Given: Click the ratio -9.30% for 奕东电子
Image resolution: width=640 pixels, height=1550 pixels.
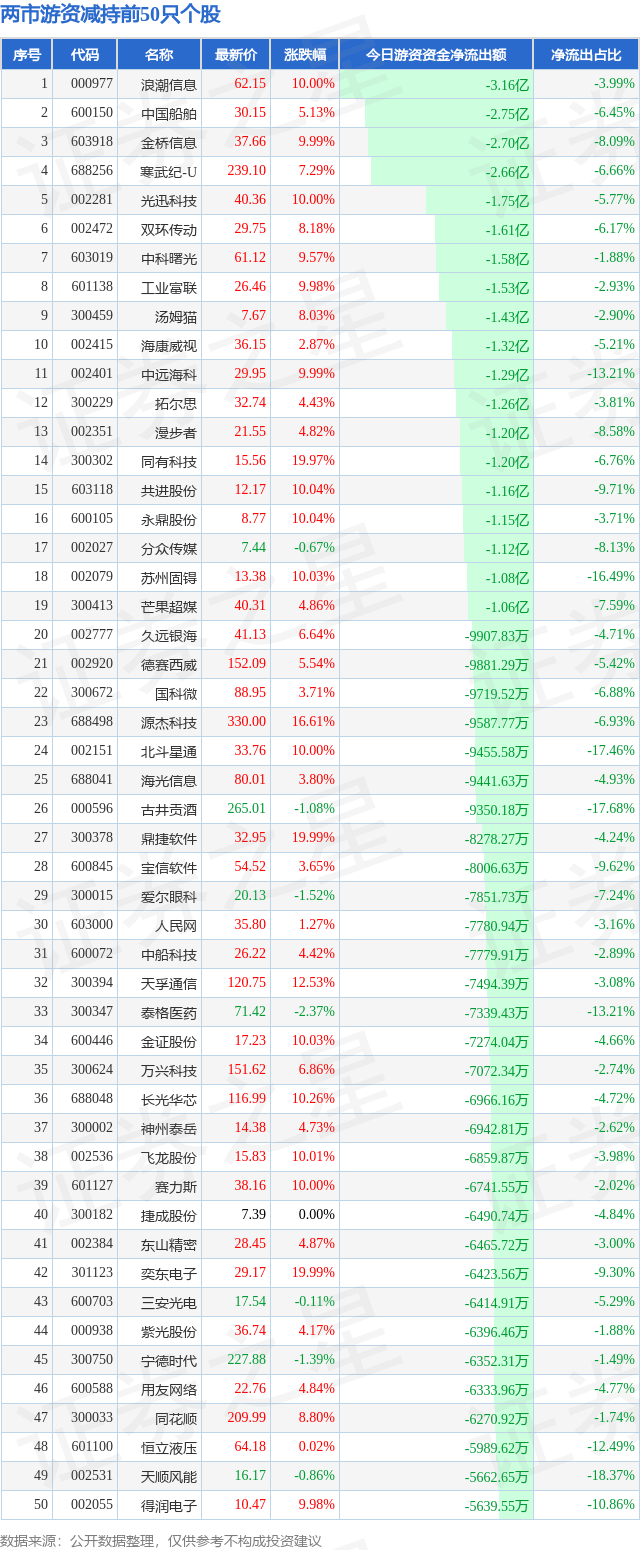Looking at the screenshot, I should pyautogui.click(x=614, y=1273).
